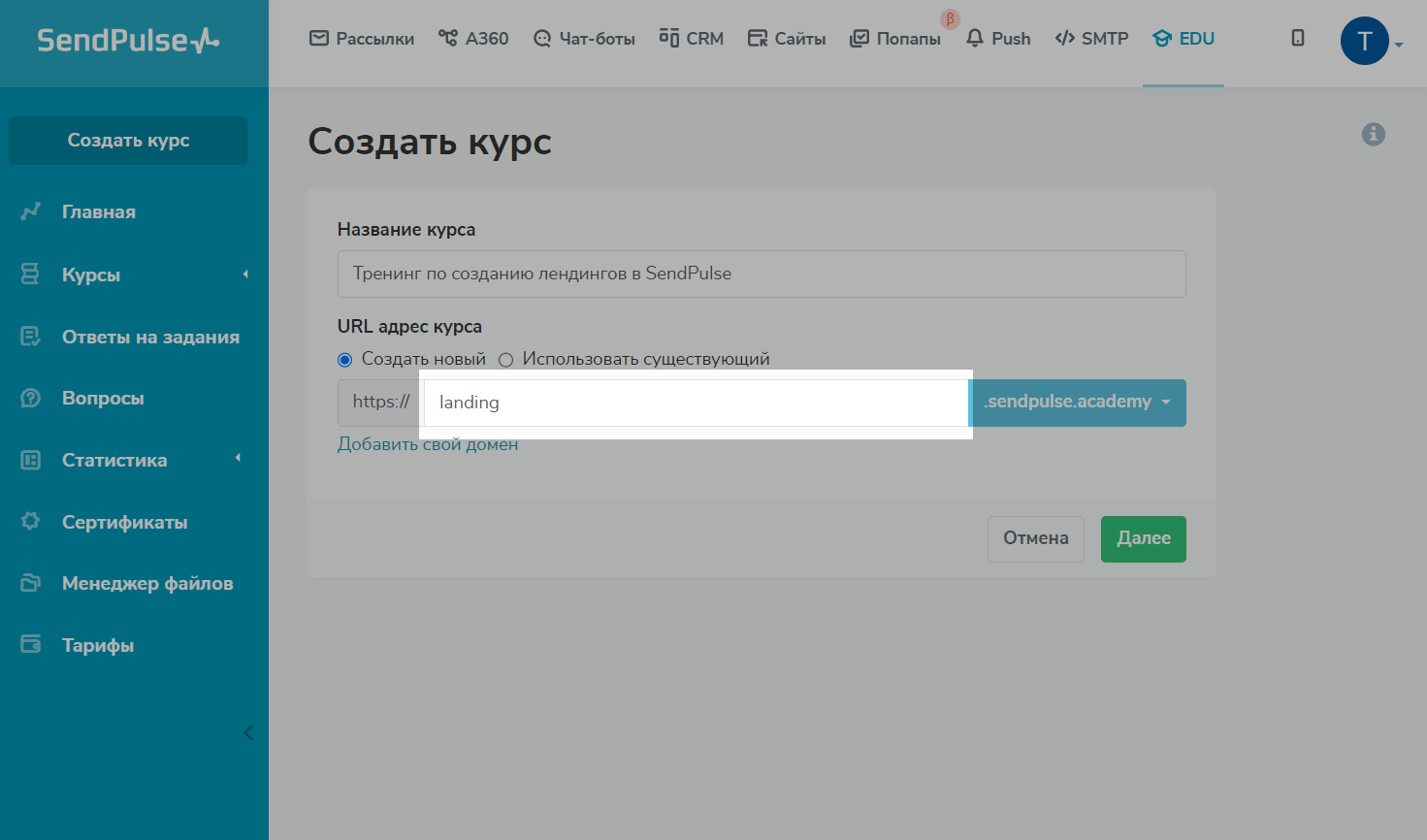This screenshot has height=840, width=1427.
Task: Collapse the sidebar with the chevron
Action: point(248,732)
